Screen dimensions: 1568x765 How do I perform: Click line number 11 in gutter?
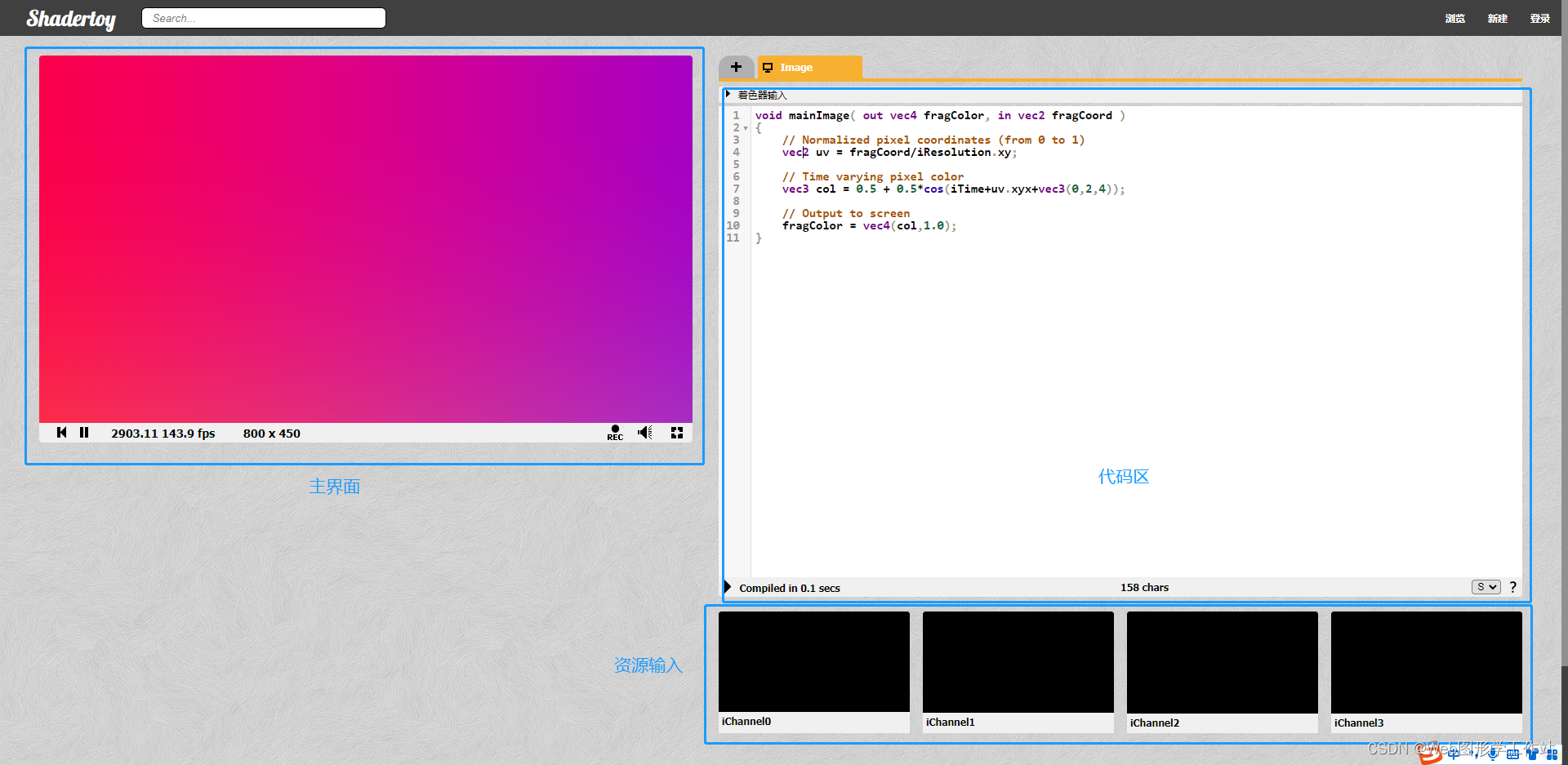tap(733, 238)
